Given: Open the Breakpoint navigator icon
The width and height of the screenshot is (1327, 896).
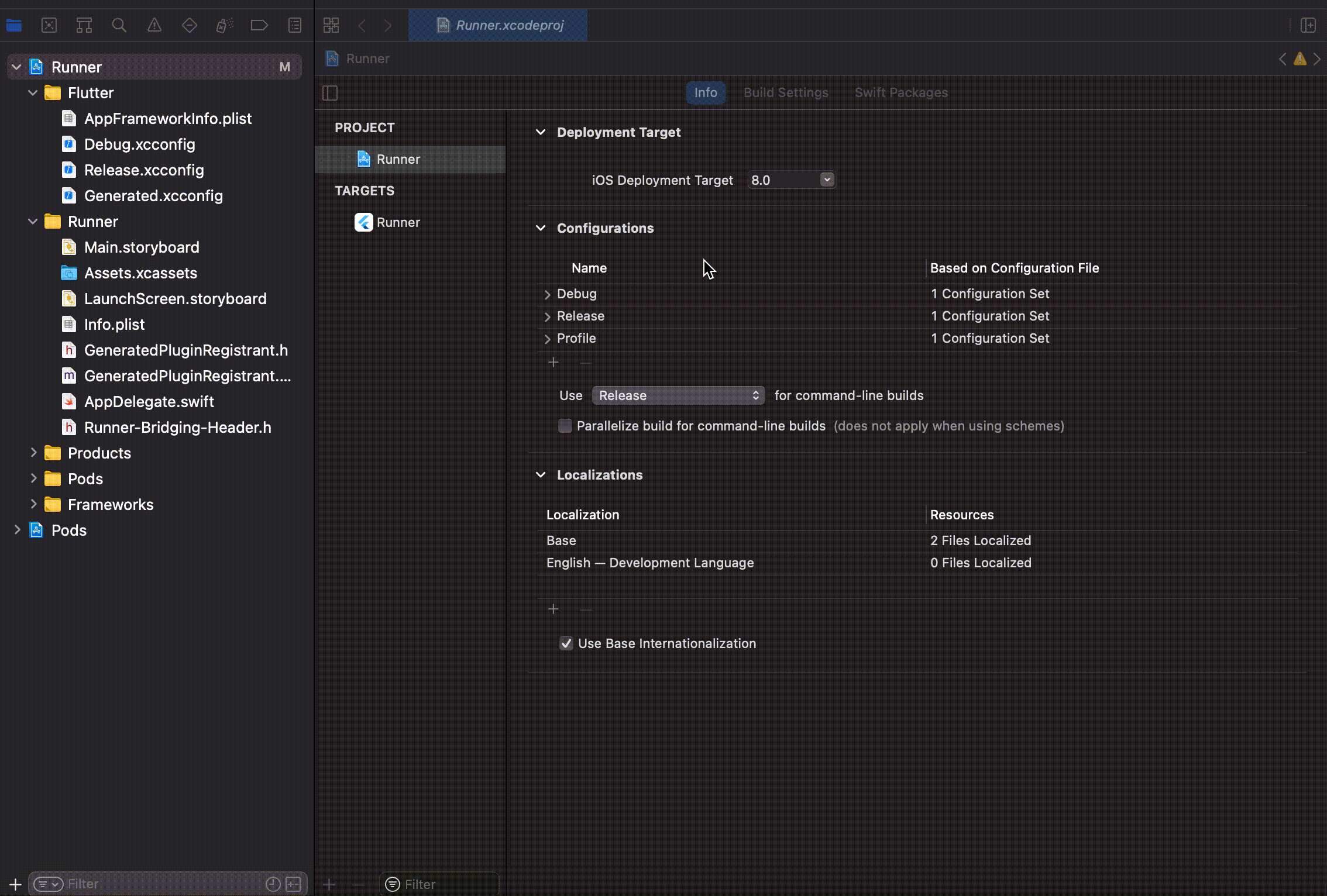Looking at the screenshot, I should point(259,25).
